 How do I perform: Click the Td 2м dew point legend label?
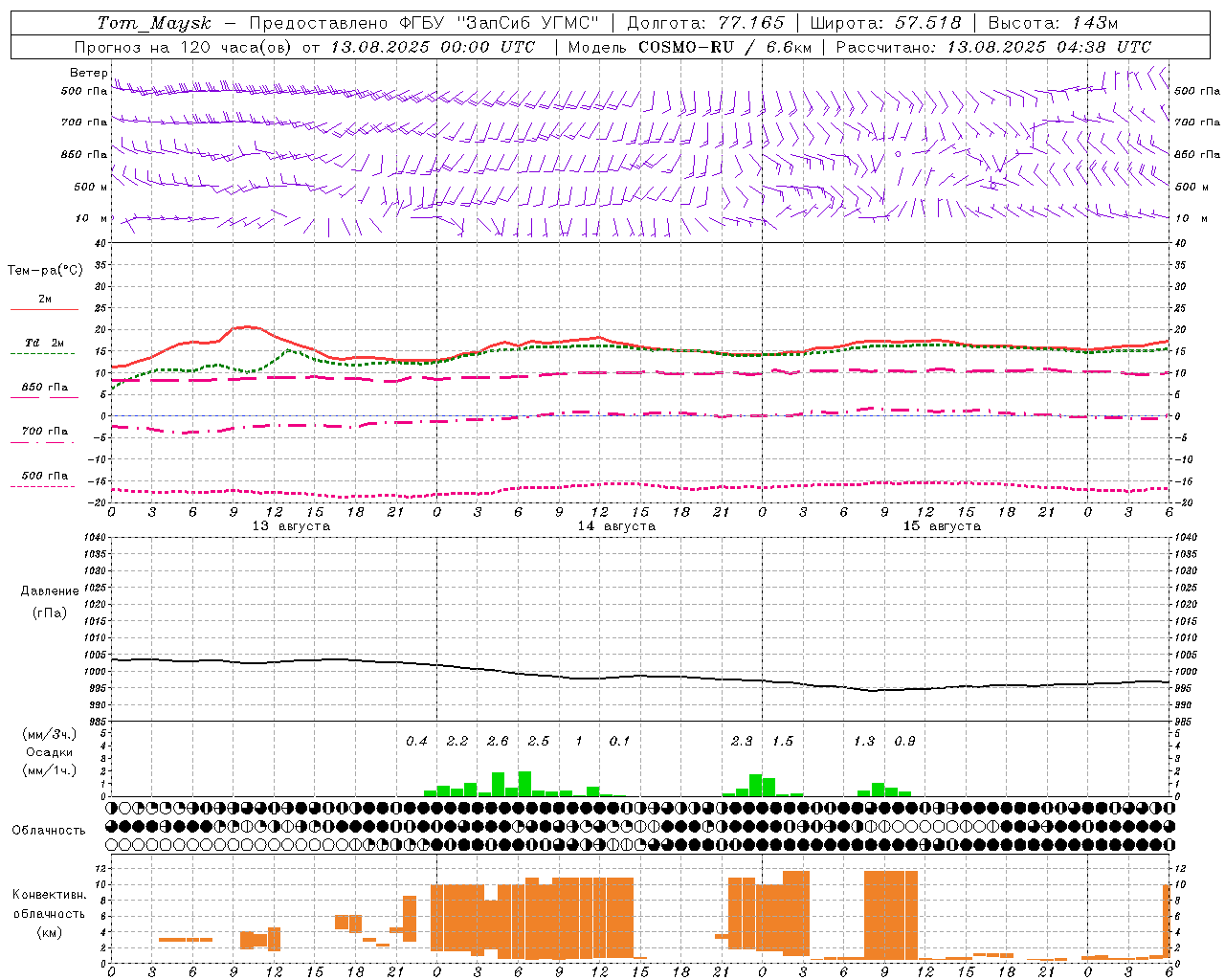[45, 343]
